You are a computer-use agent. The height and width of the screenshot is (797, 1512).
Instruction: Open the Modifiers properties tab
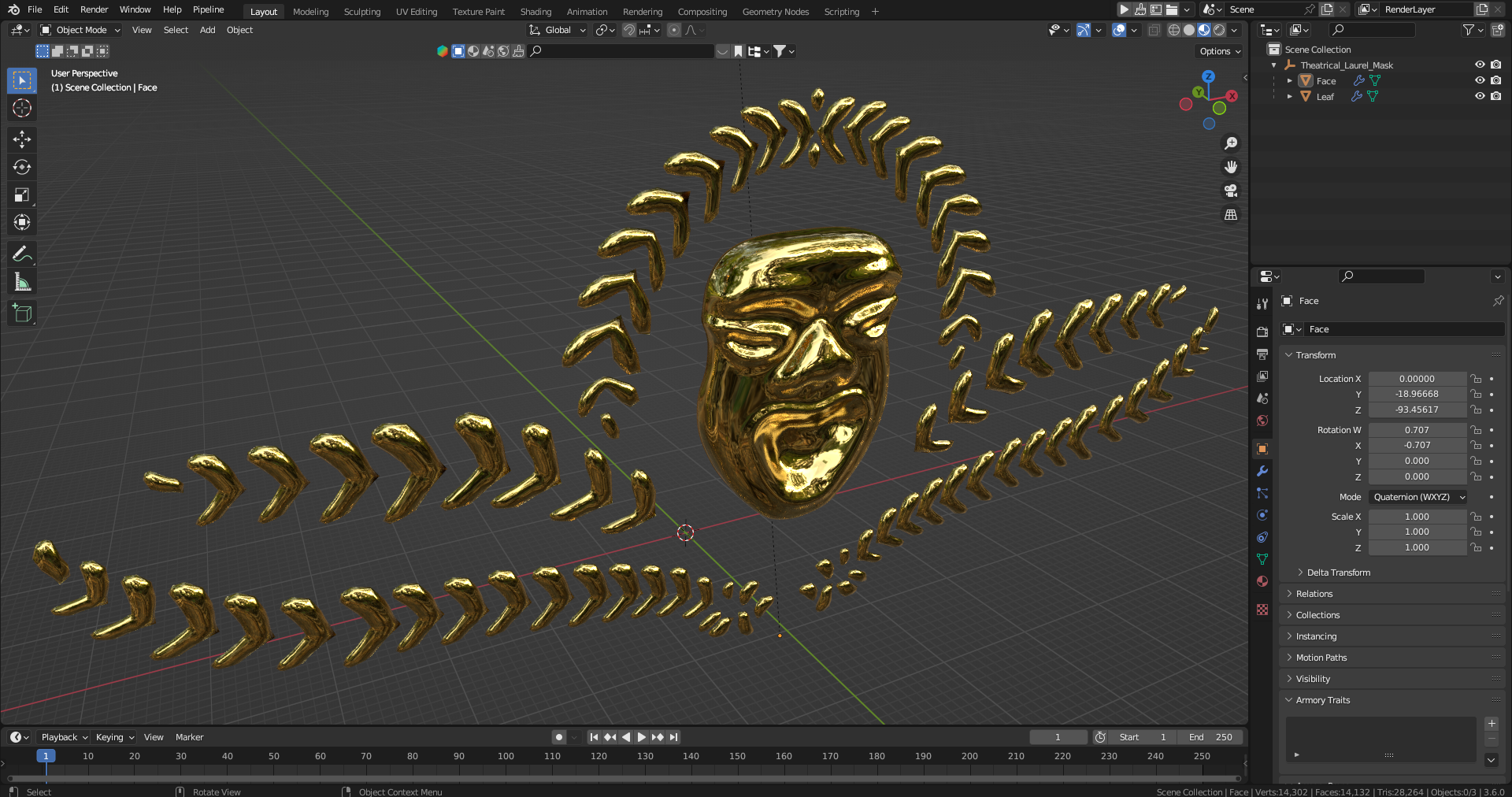[1262, 471]
